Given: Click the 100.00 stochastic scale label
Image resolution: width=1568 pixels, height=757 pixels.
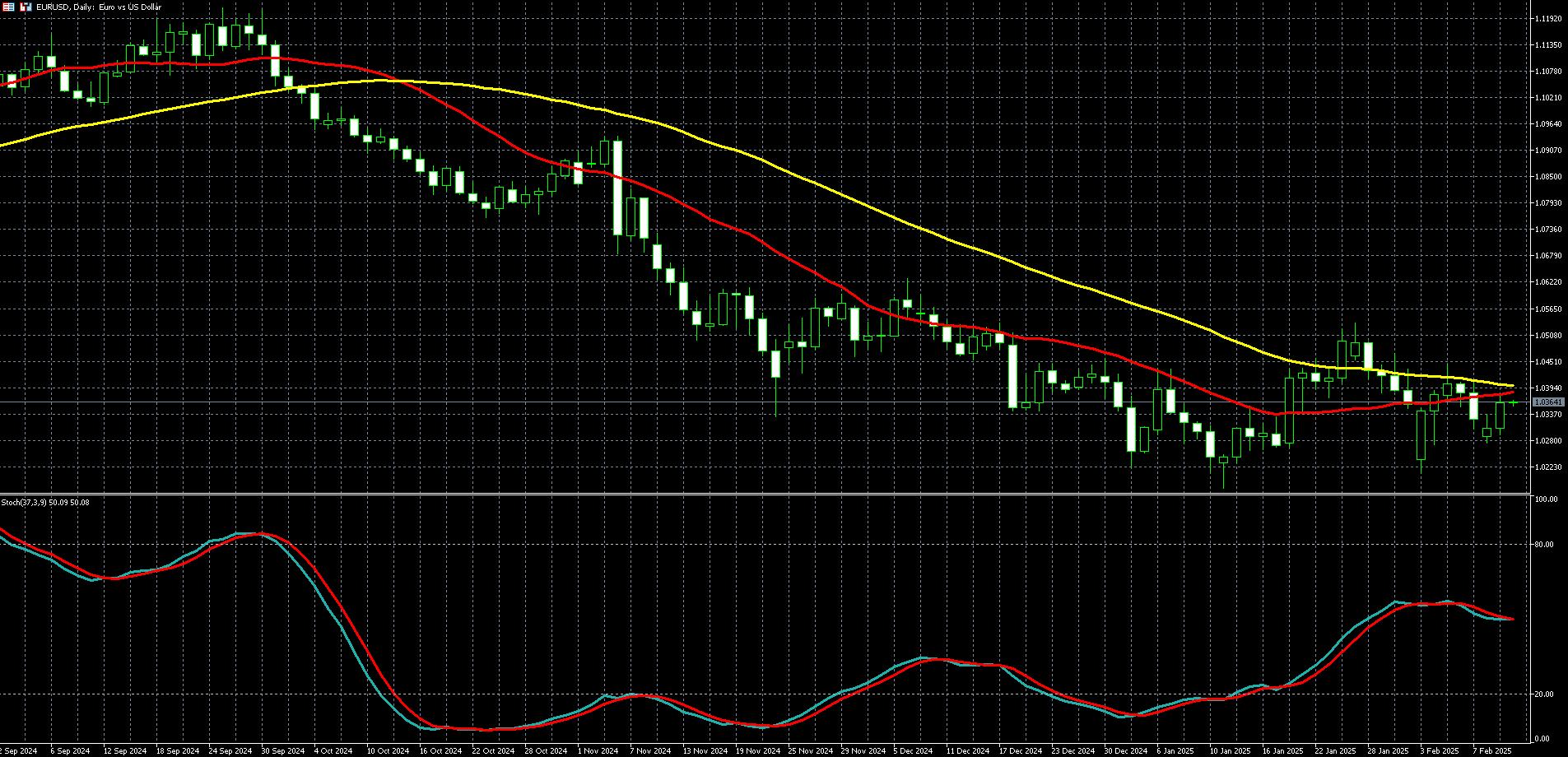Looking at the screenshot, I should click(1547, 499).
